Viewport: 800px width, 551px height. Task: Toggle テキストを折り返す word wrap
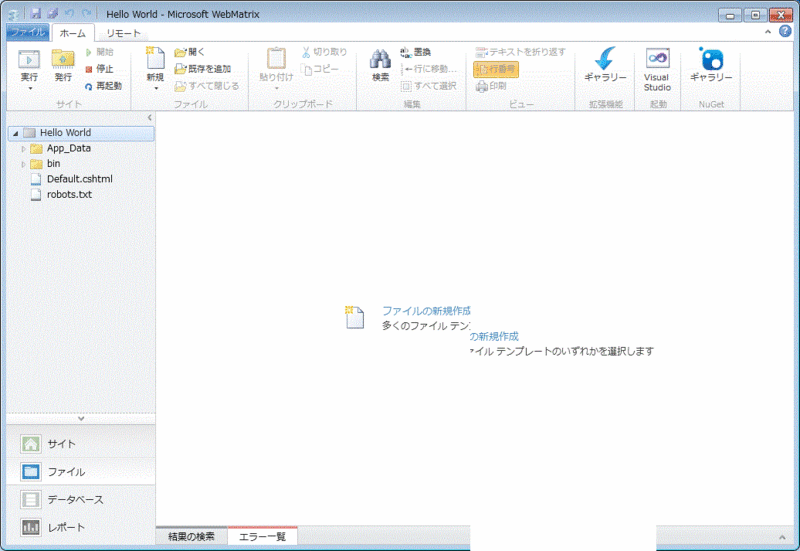[520, 52]
